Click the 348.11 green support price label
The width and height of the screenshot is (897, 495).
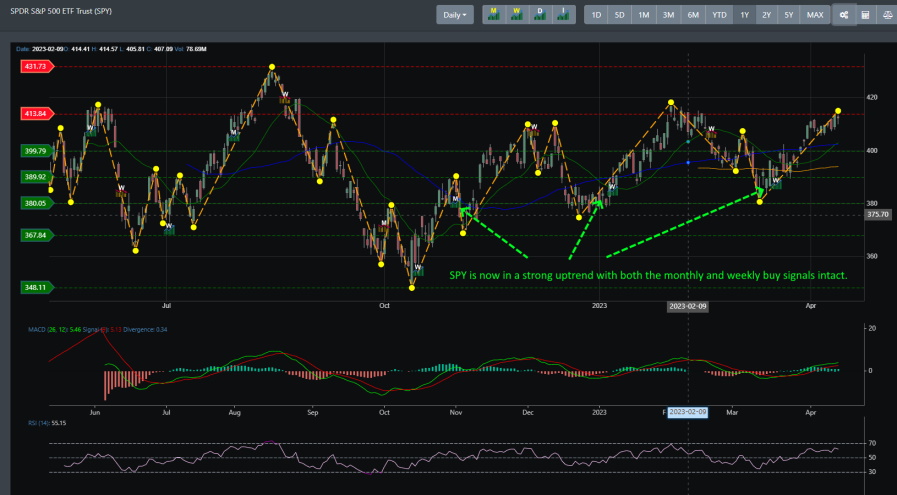pyautogui.click(x=37, y=287)
